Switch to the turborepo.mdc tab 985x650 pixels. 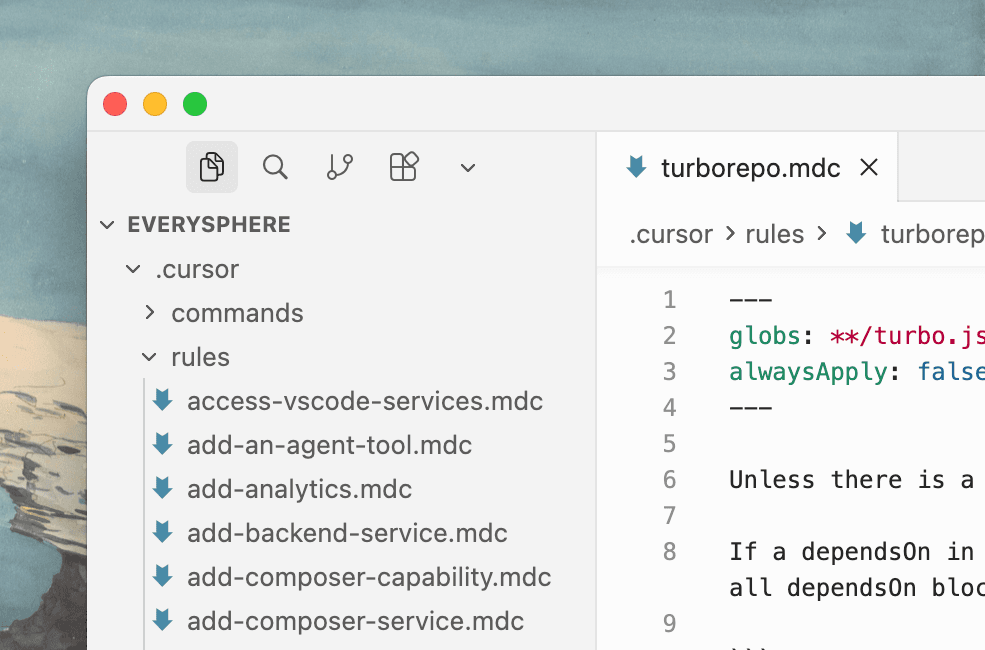pos(749,167)
